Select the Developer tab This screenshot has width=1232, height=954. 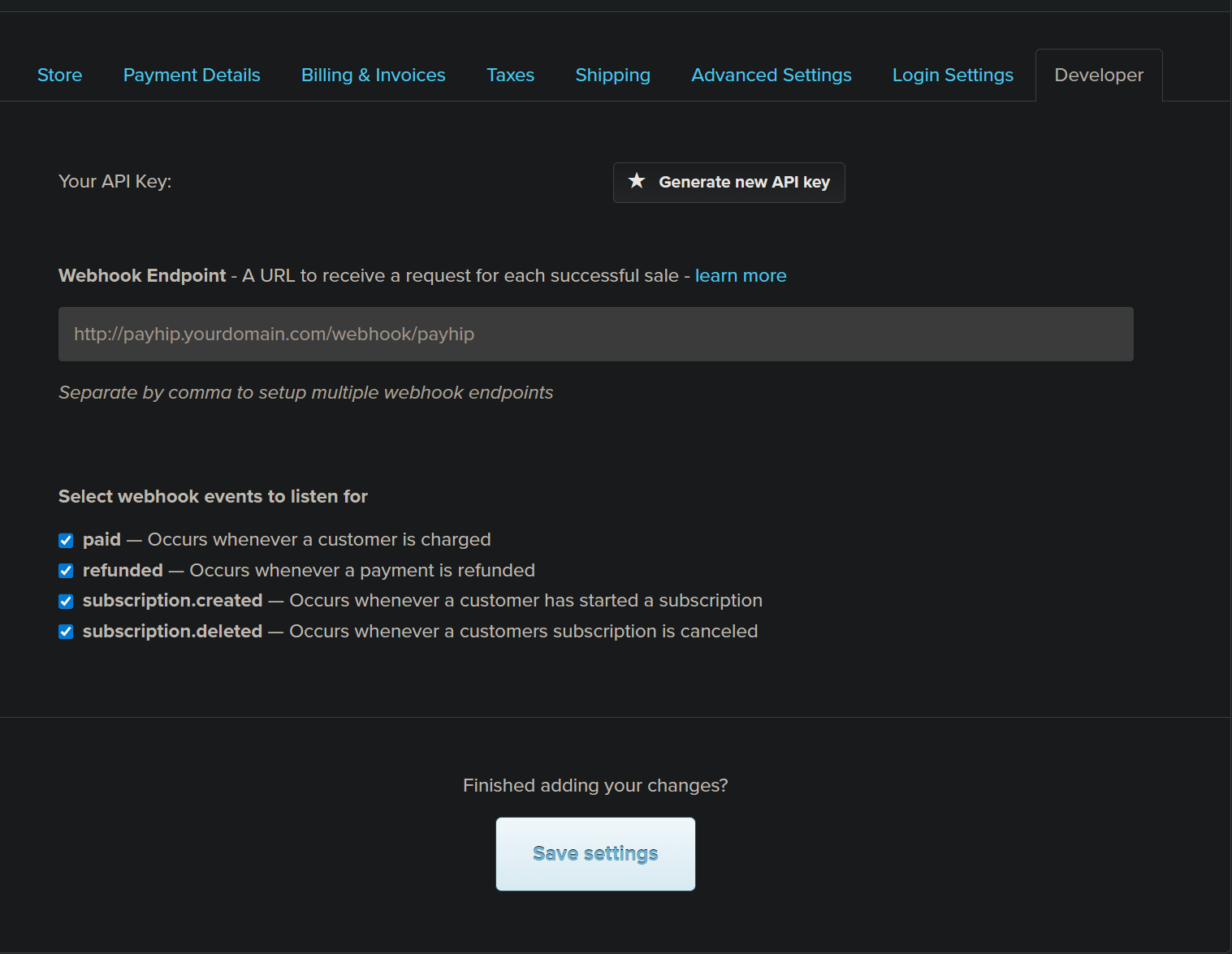1098,75
